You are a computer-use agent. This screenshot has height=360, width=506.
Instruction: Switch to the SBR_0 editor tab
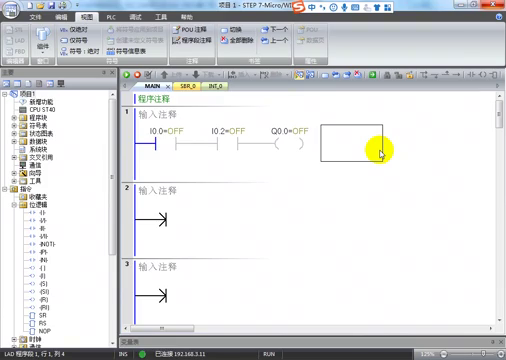pyautogui.click(x=188, y=86)
